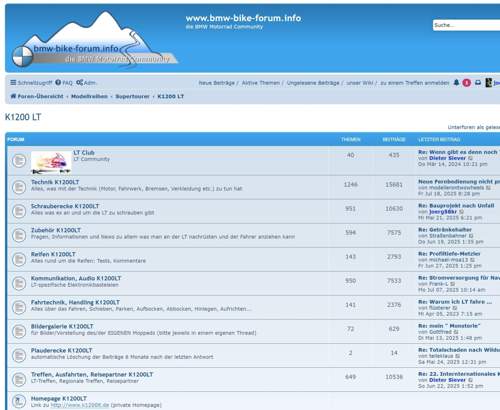Open the Plauderecke K1200LT forum
Viewport: 500px width, 410px height.
[61, 350]
